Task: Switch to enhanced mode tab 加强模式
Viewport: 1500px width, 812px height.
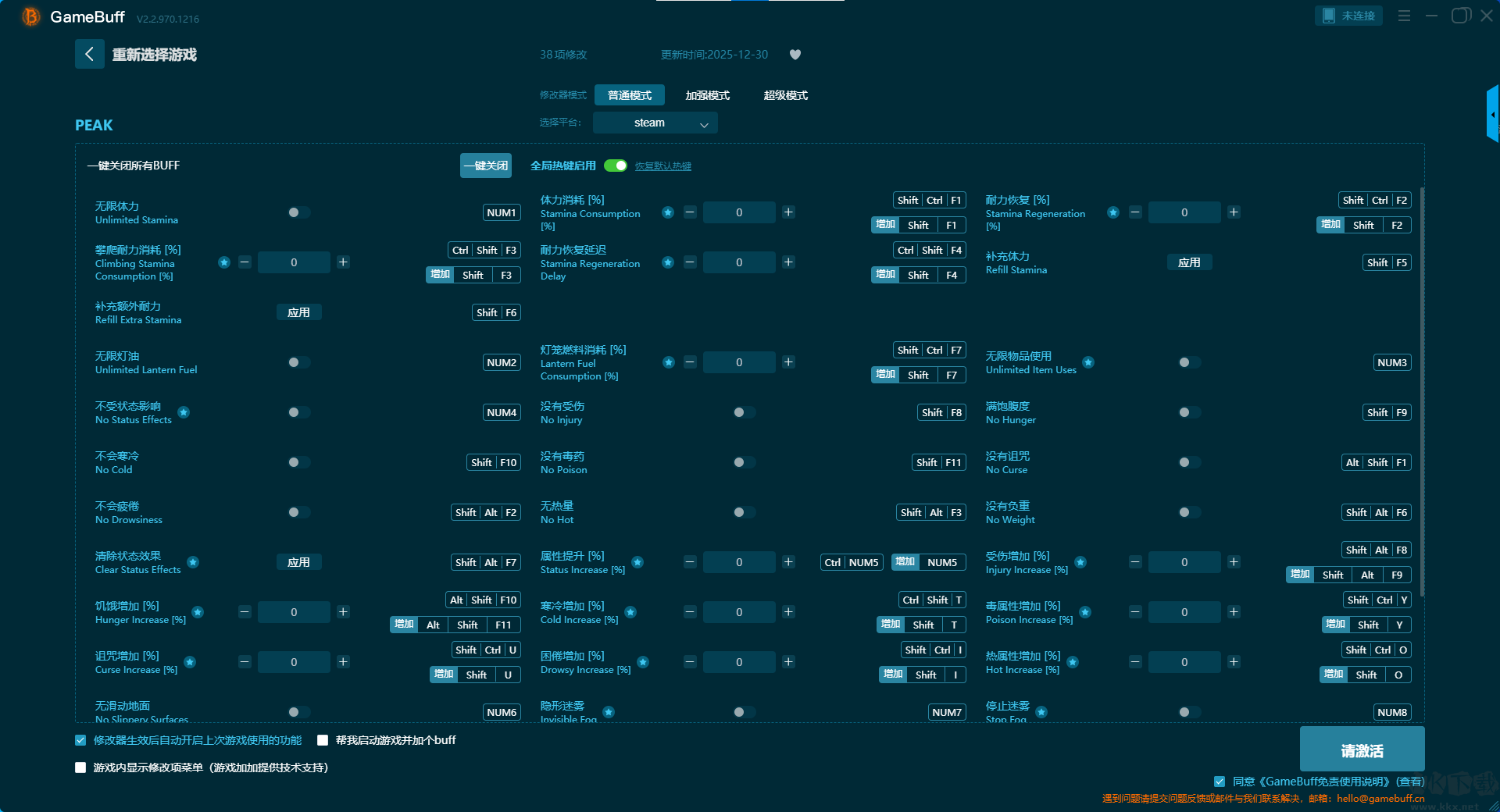Action: (708, 95)
